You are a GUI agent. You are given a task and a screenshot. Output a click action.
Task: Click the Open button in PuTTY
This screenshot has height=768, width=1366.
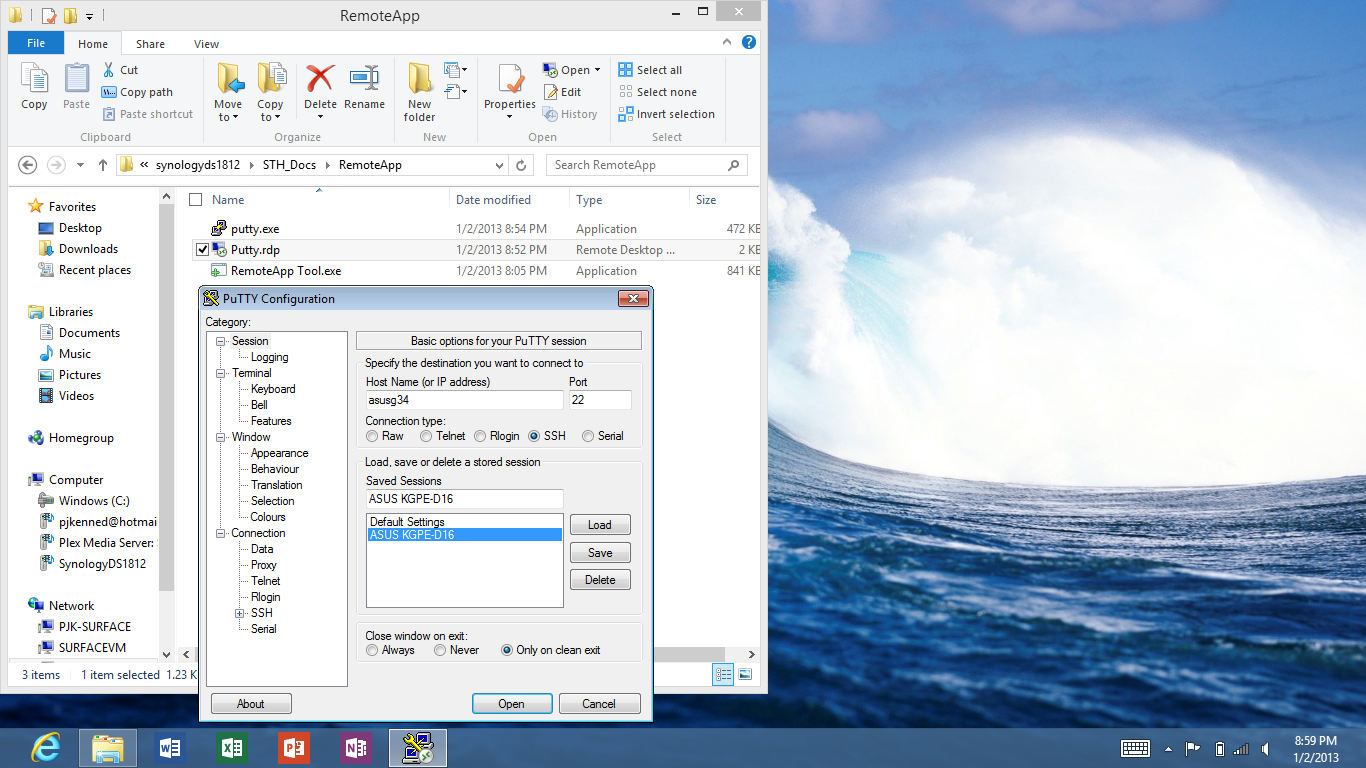point(511,704)
